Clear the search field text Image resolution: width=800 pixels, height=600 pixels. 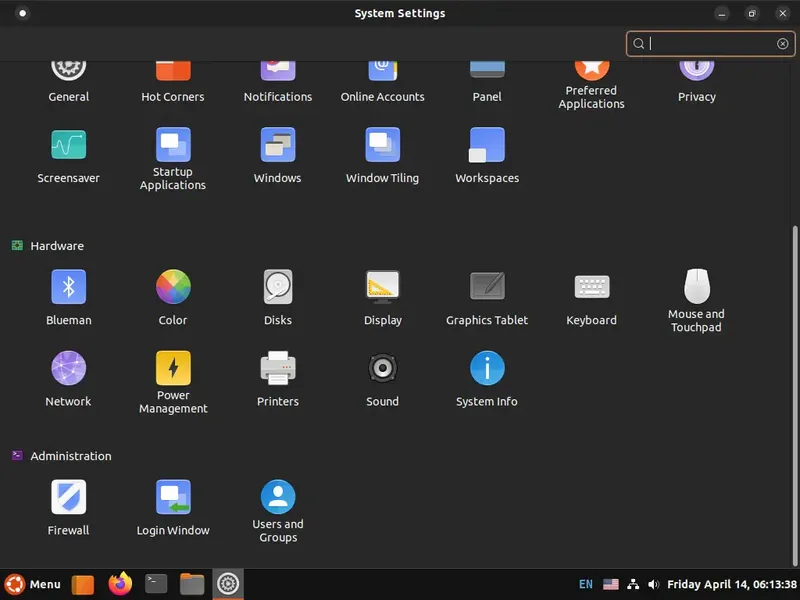point(782,44)
